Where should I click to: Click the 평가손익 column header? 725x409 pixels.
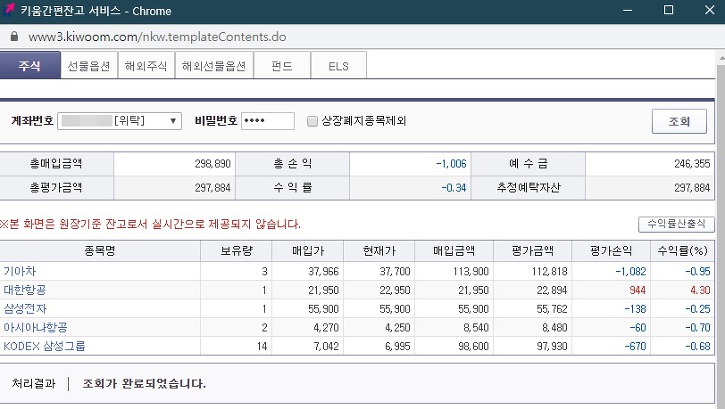(611, 251)
